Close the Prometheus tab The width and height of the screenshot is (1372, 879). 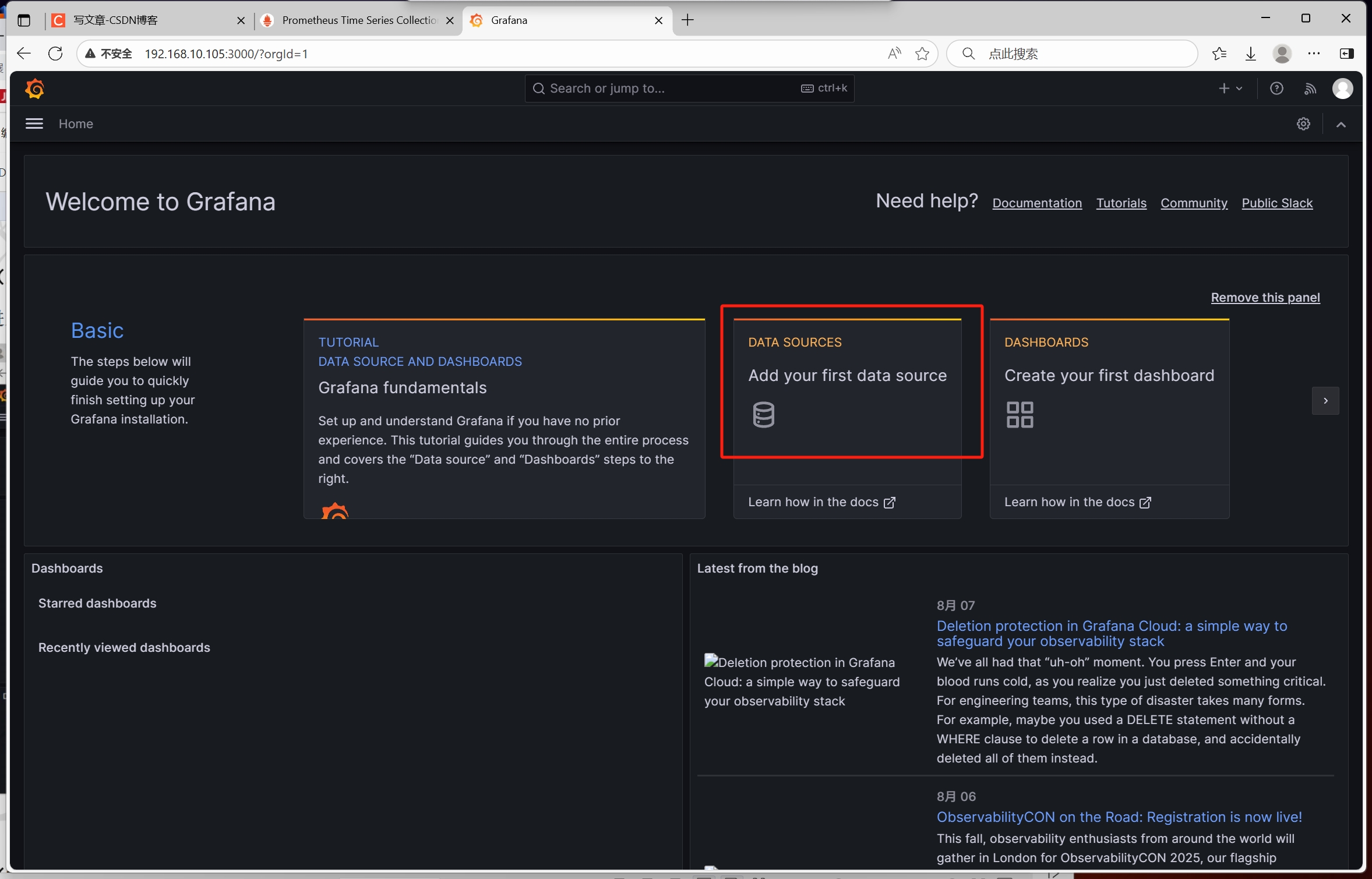(450, 20)
